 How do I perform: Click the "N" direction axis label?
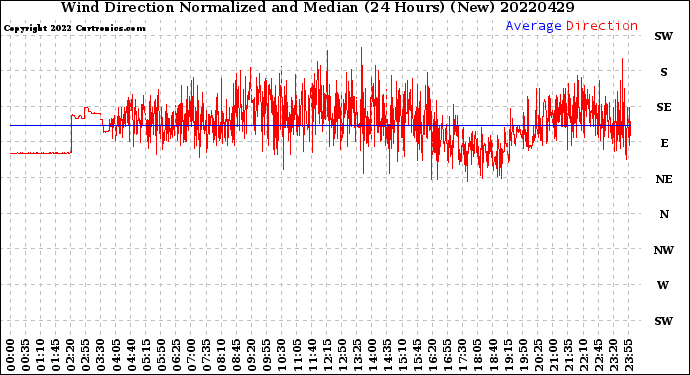[x=664, y=214]
